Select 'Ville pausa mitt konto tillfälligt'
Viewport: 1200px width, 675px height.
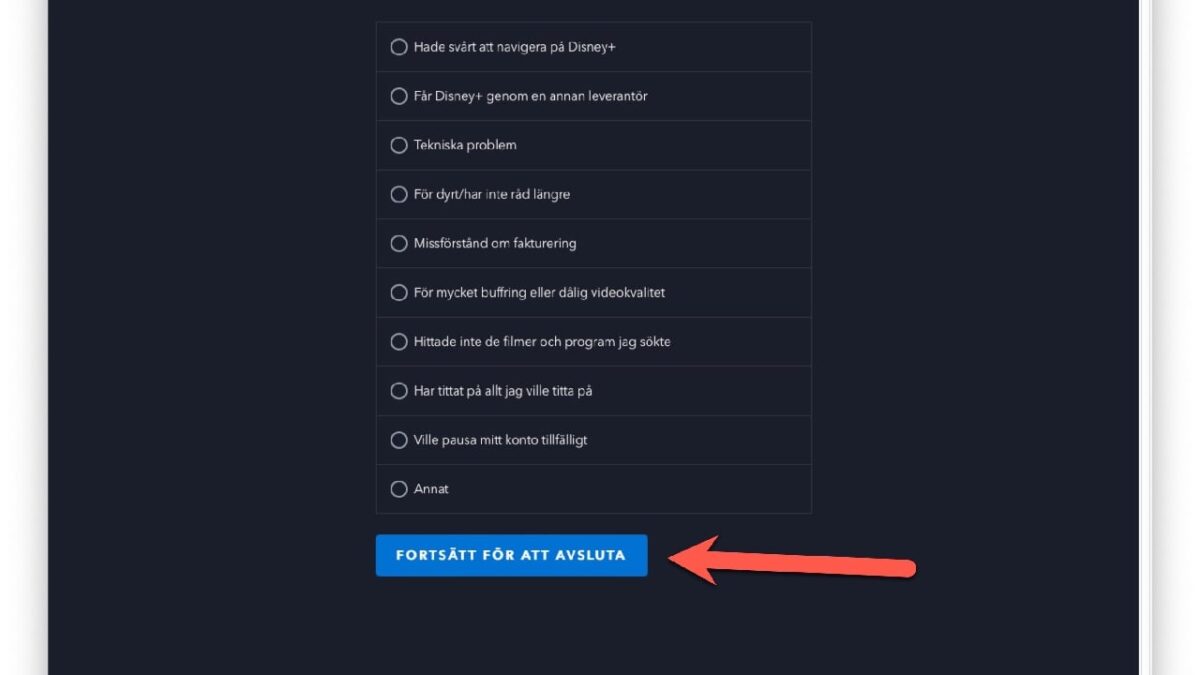pyautogui.click(x=398, y=439)
